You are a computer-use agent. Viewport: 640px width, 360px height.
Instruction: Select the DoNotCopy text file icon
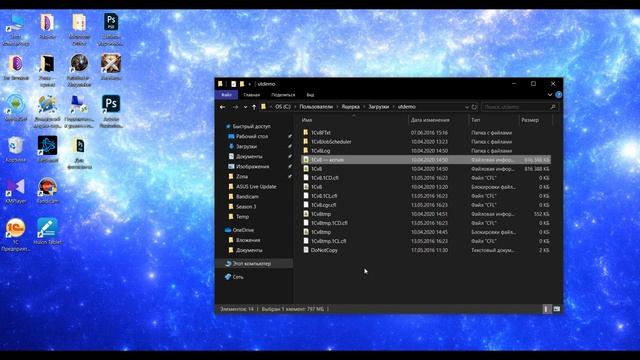(305, 250)
